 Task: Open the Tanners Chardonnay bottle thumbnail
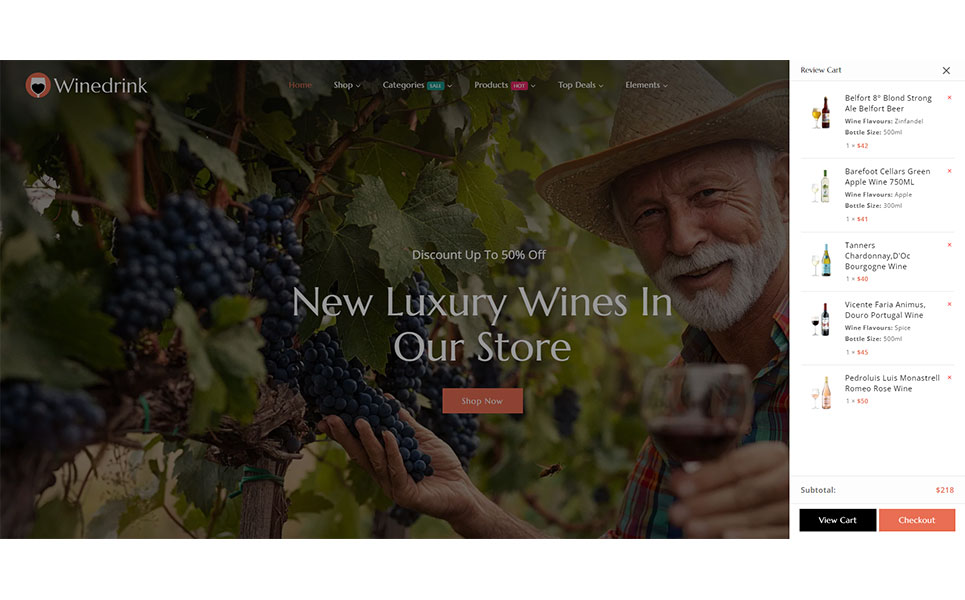(x=821, y=259)
